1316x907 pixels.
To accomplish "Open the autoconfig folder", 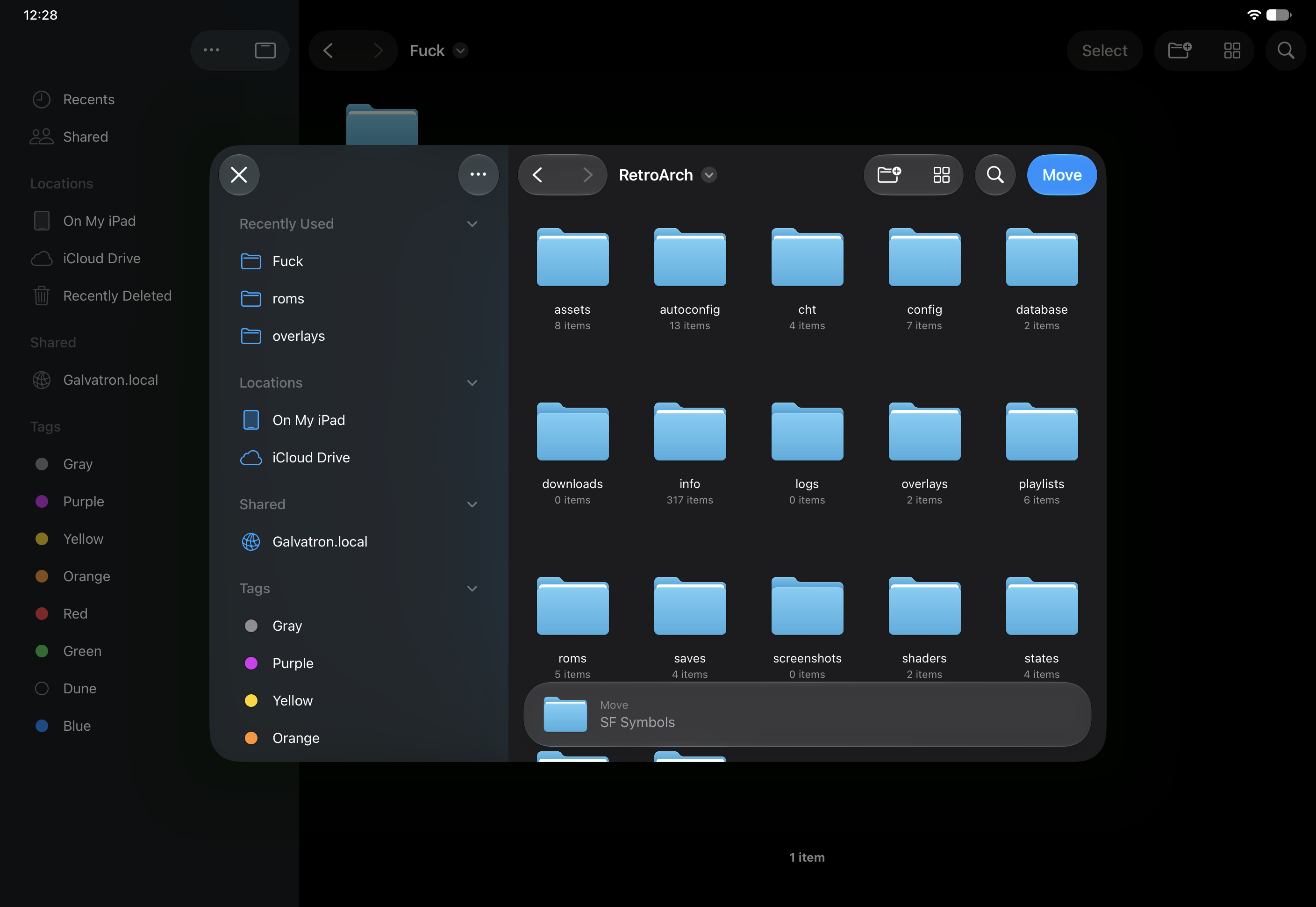I will point(690,258).
